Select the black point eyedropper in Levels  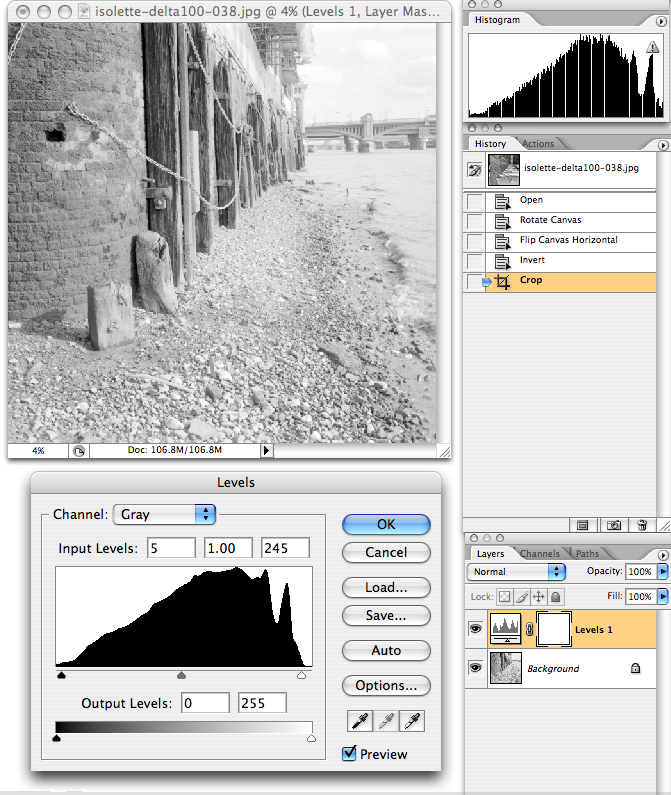point(360,720)
